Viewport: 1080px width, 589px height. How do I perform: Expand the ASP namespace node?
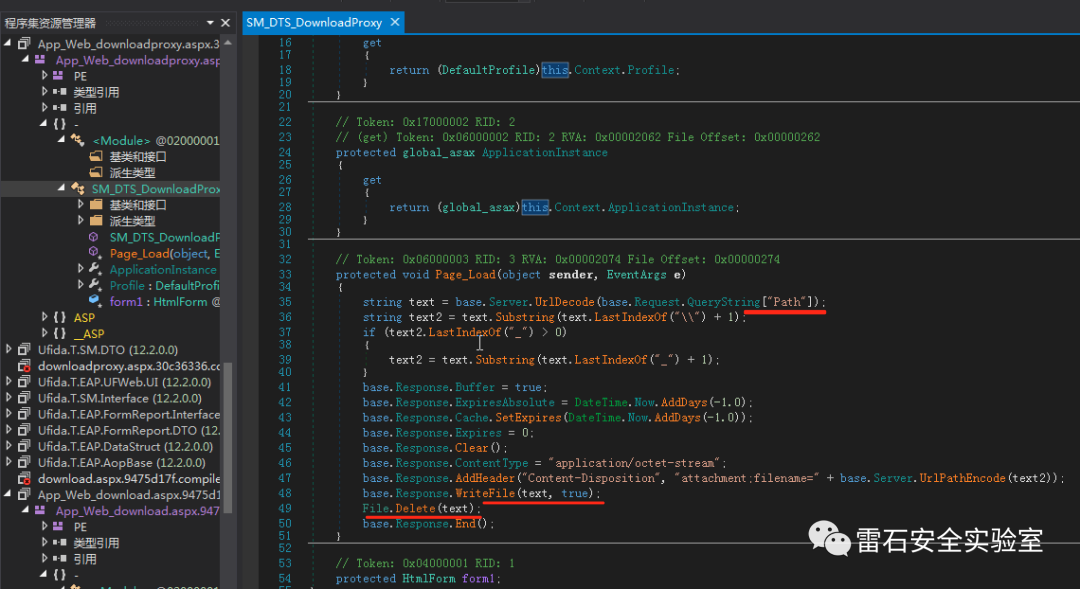(44, 317)
